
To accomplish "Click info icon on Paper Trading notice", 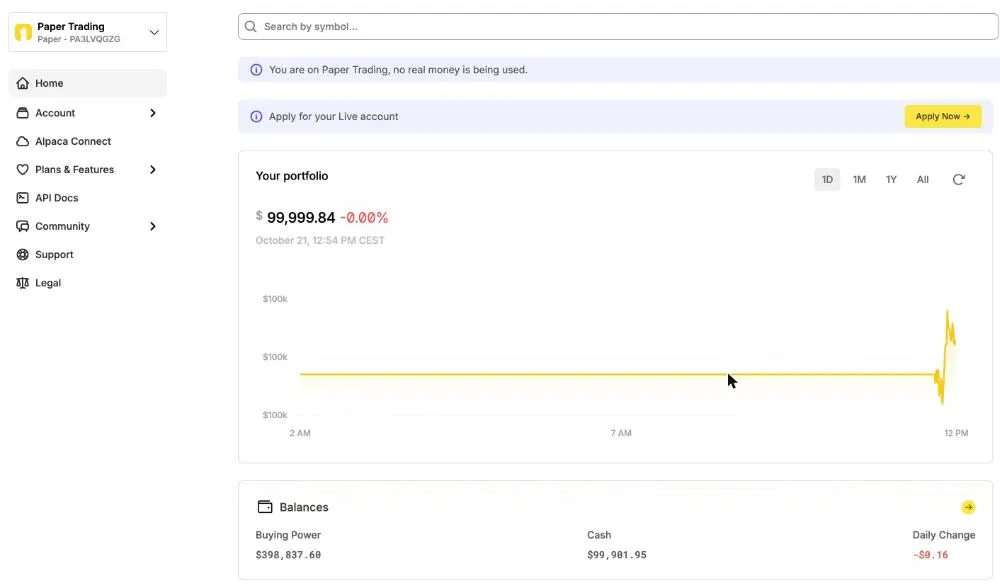I will click(x=256, y=70).
